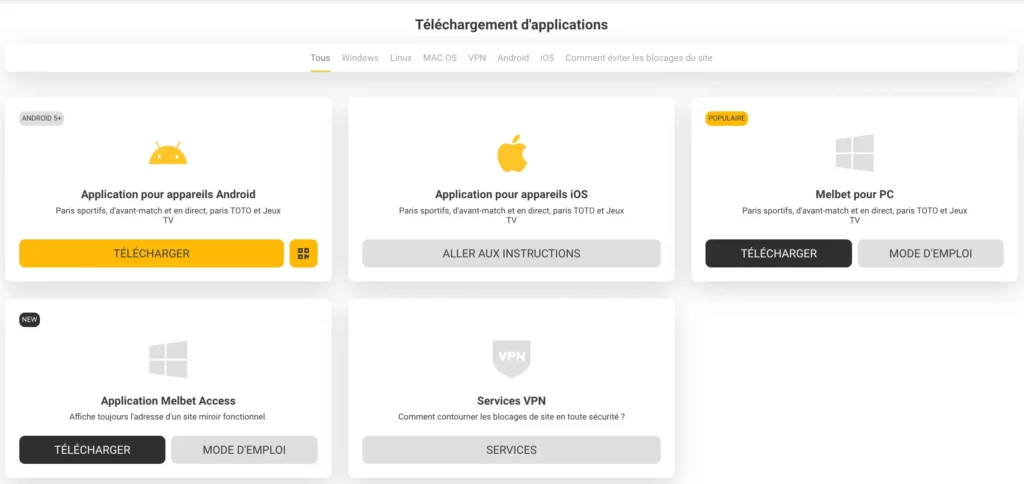Image resolution: width=1024 pixels, height=484 pixels.
Task: Click the Téléchargement d'applications heading
Action: [x=511, y=25]
